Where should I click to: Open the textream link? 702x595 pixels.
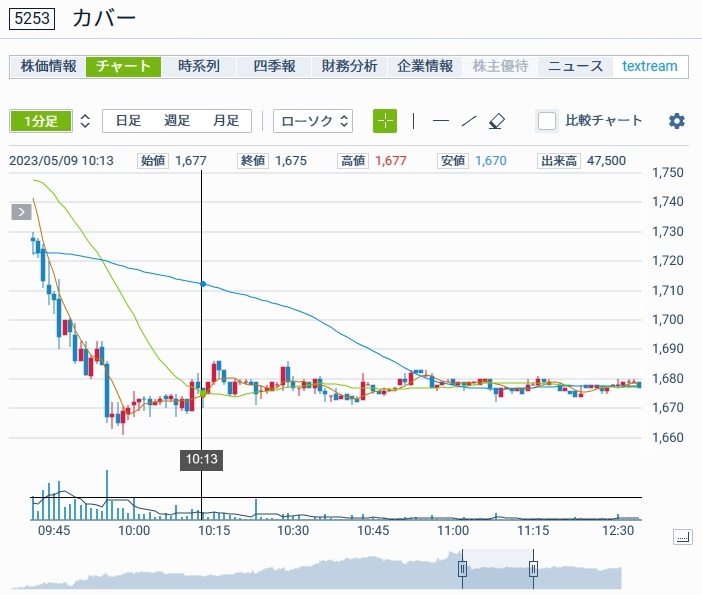pyautogui.click(x=649, y=67)
